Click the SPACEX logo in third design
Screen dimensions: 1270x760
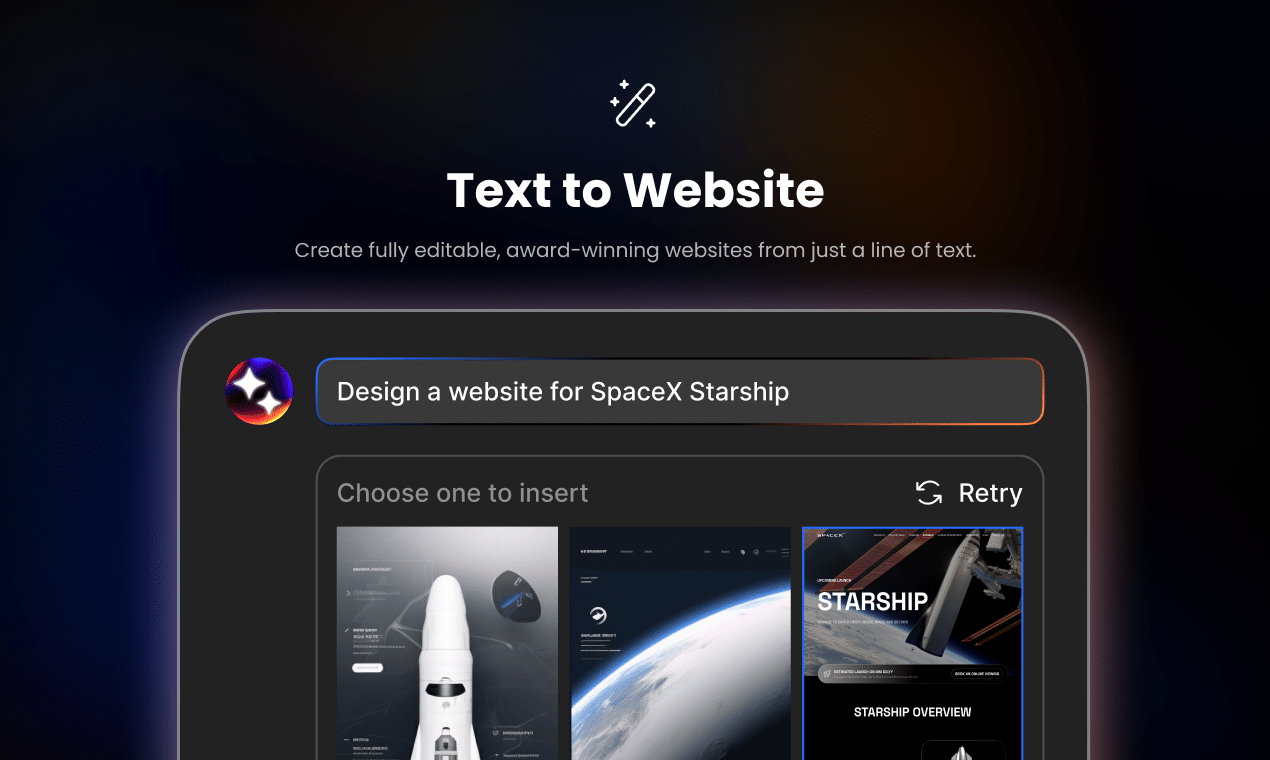[x=831, y=536]
